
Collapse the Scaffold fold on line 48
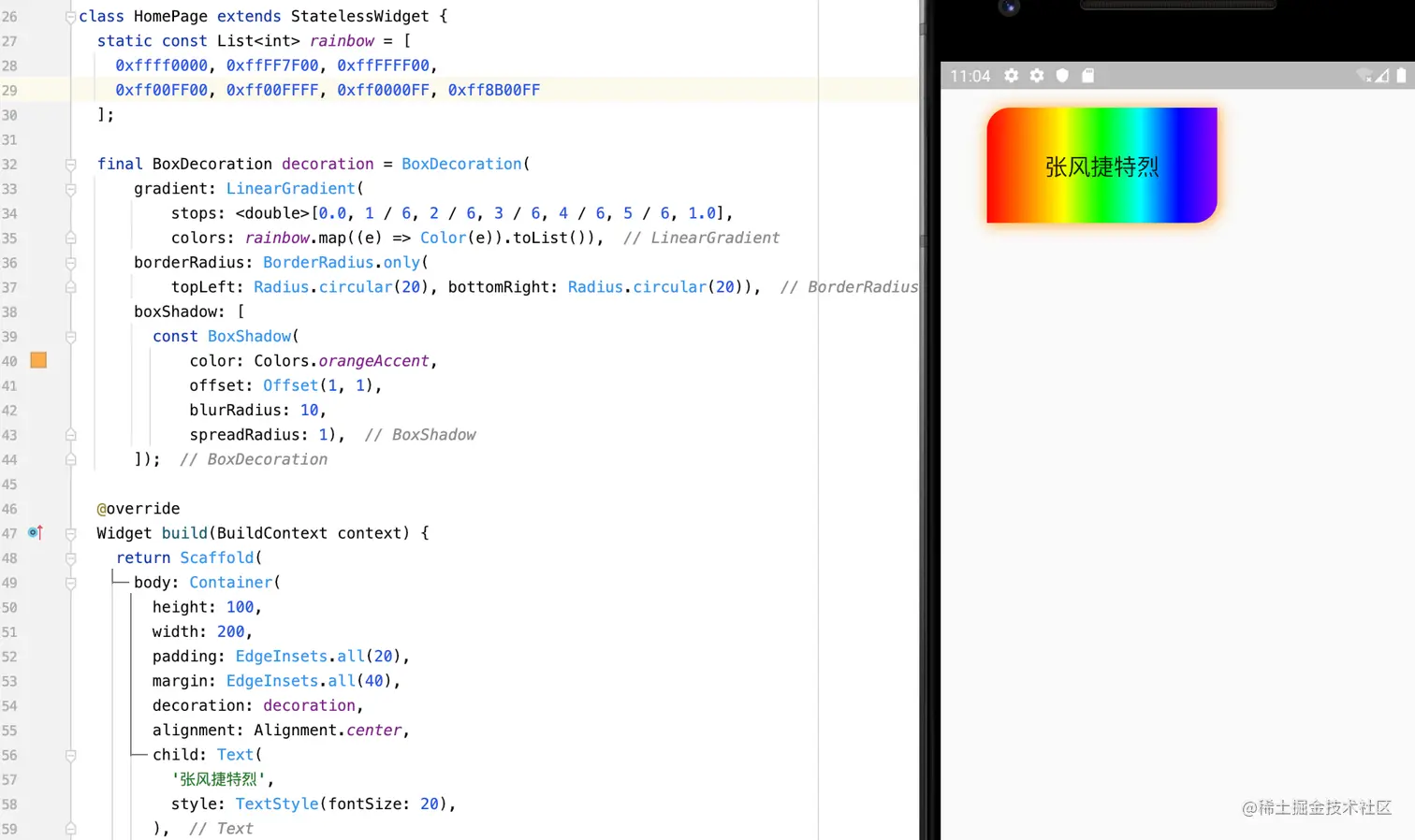click(x=70, y=558)
